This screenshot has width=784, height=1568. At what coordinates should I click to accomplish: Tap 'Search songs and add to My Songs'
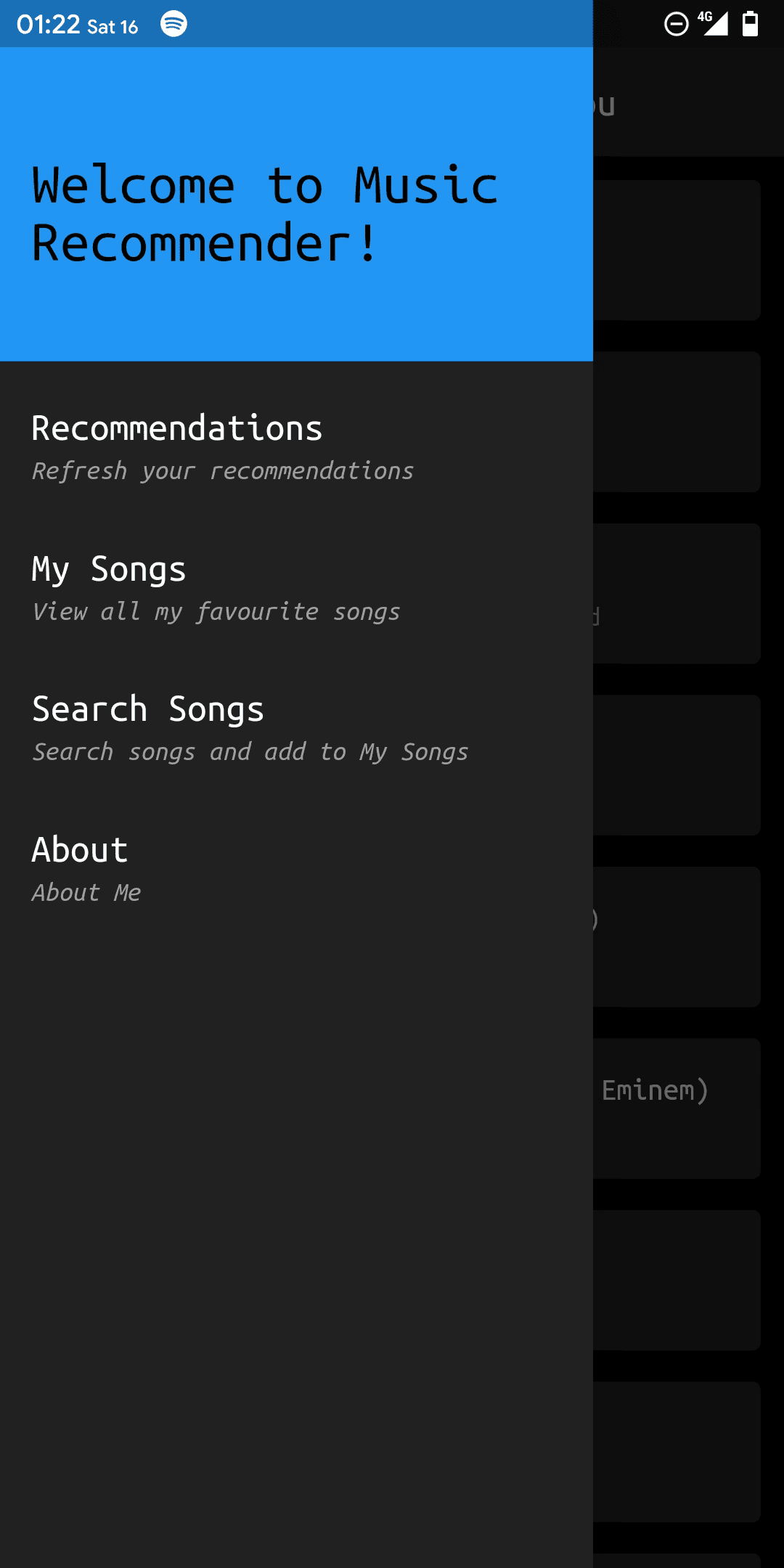[250, 752]
